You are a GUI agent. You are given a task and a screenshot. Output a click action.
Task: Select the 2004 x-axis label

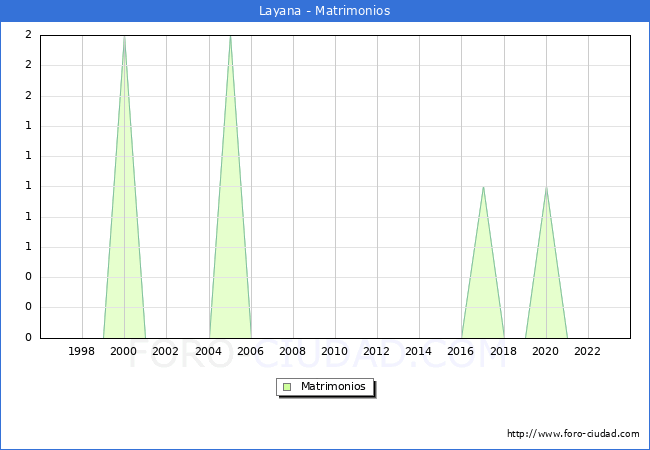click(x=208, y=351)
